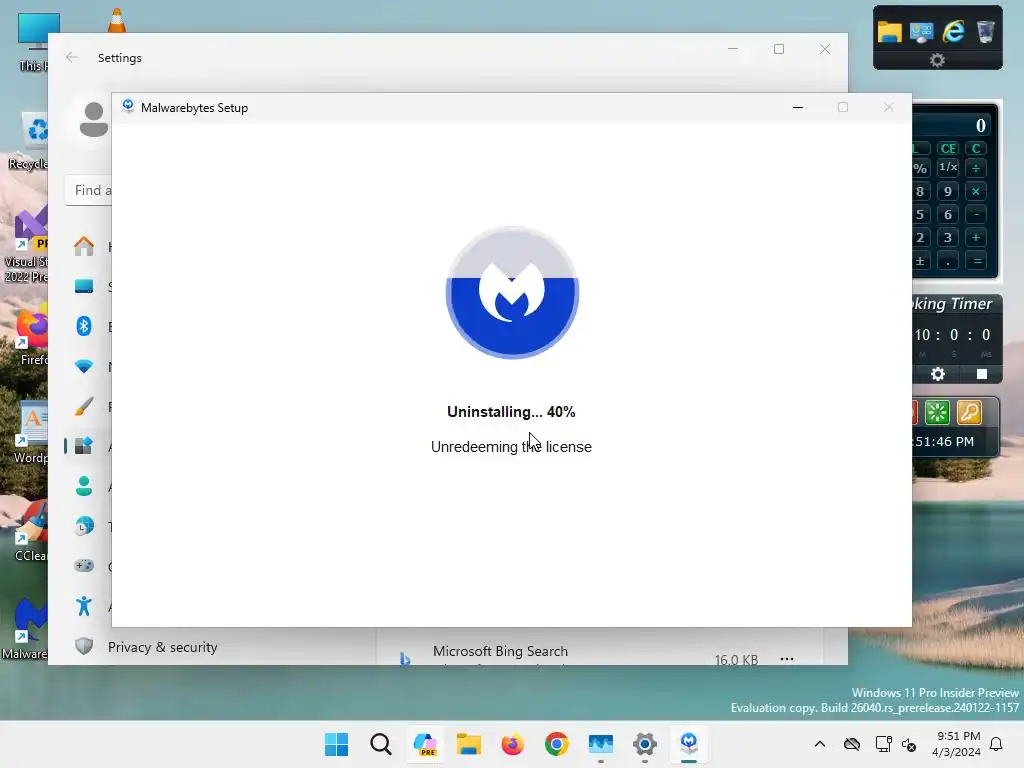Show hidden system tray icons
The height and width of the screenshot is (768, 1024).
pyautogui.click(x=820, y=744)
